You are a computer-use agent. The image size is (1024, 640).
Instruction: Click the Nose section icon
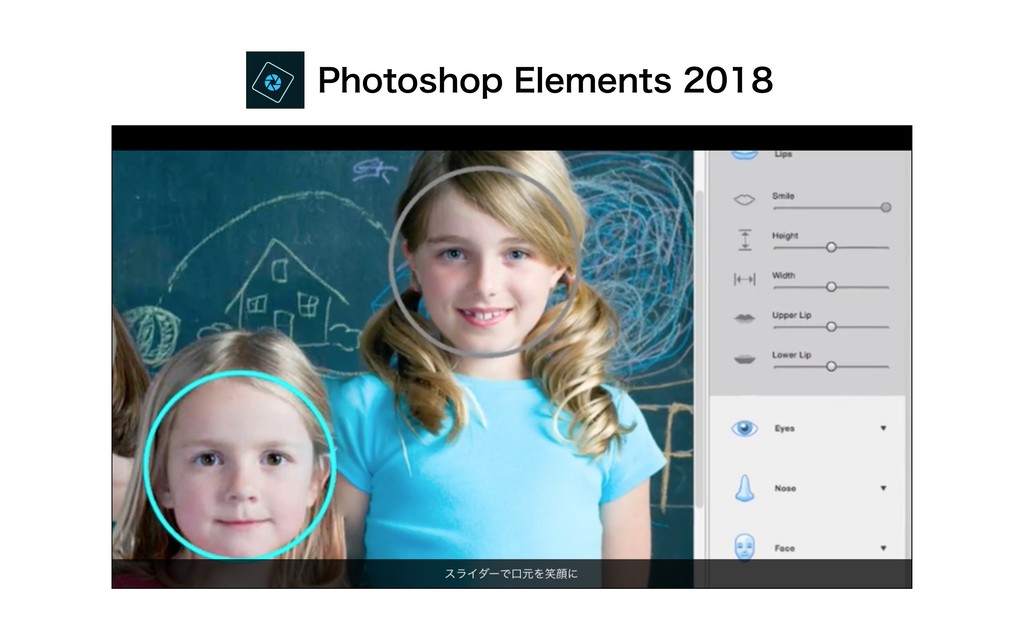pos(744,488)
